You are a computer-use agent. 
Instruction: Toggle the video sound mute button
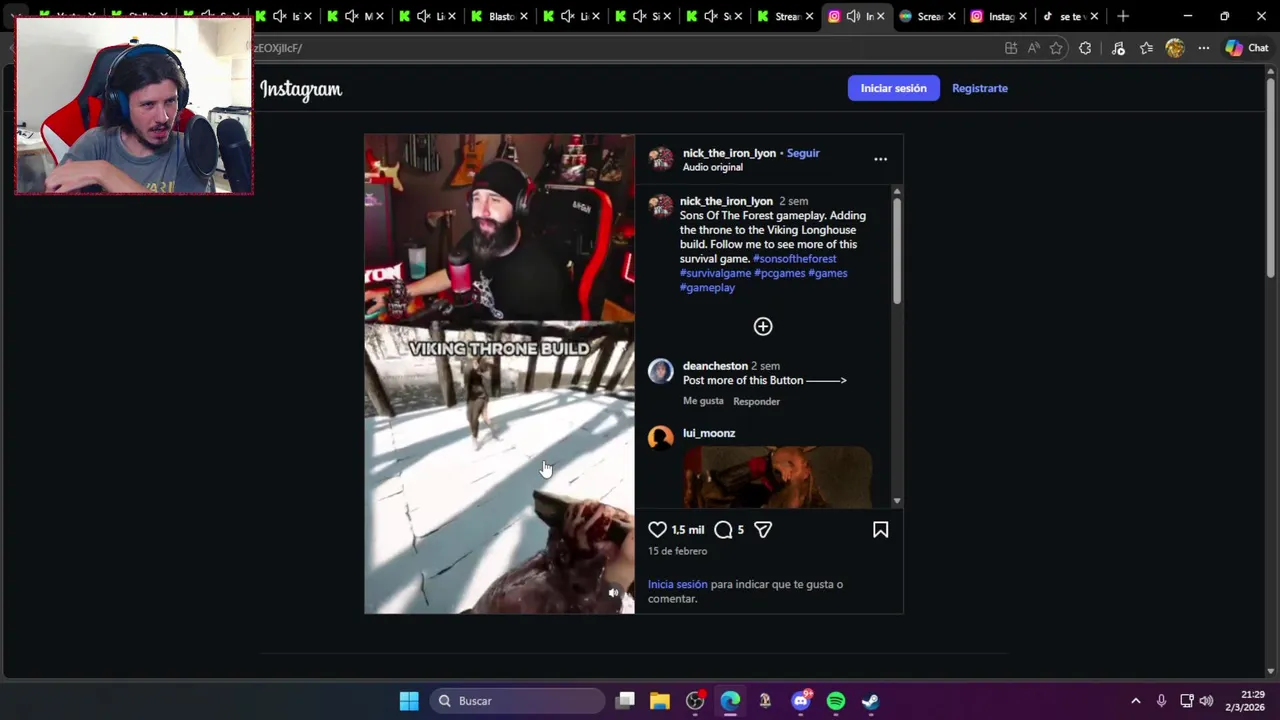614,593
